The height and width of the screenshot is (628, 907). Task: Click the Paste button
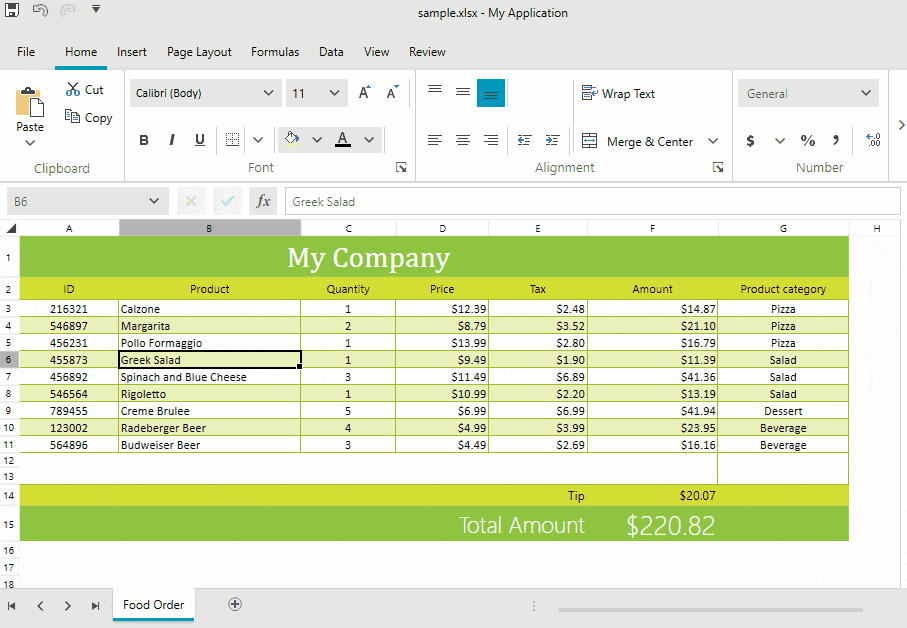point(30,110)
